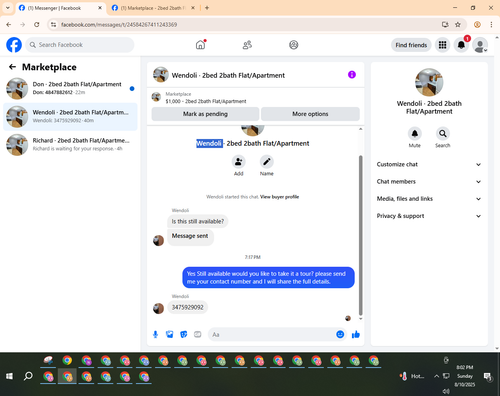Screen dimensions: 500x396
Task: Open the account avatar menu
Action: 480,45
